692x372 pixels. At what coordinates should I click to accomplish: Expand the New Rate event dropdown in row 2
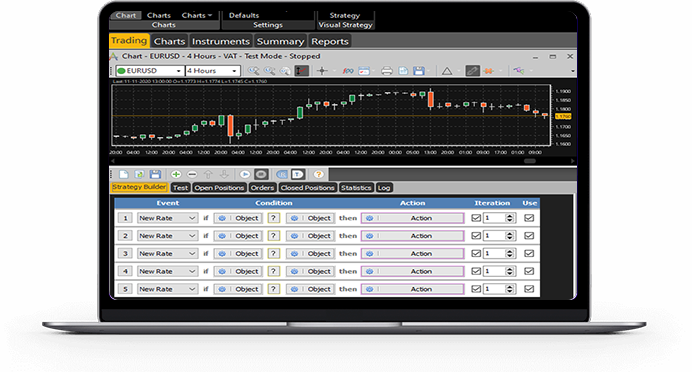(167, 236)
